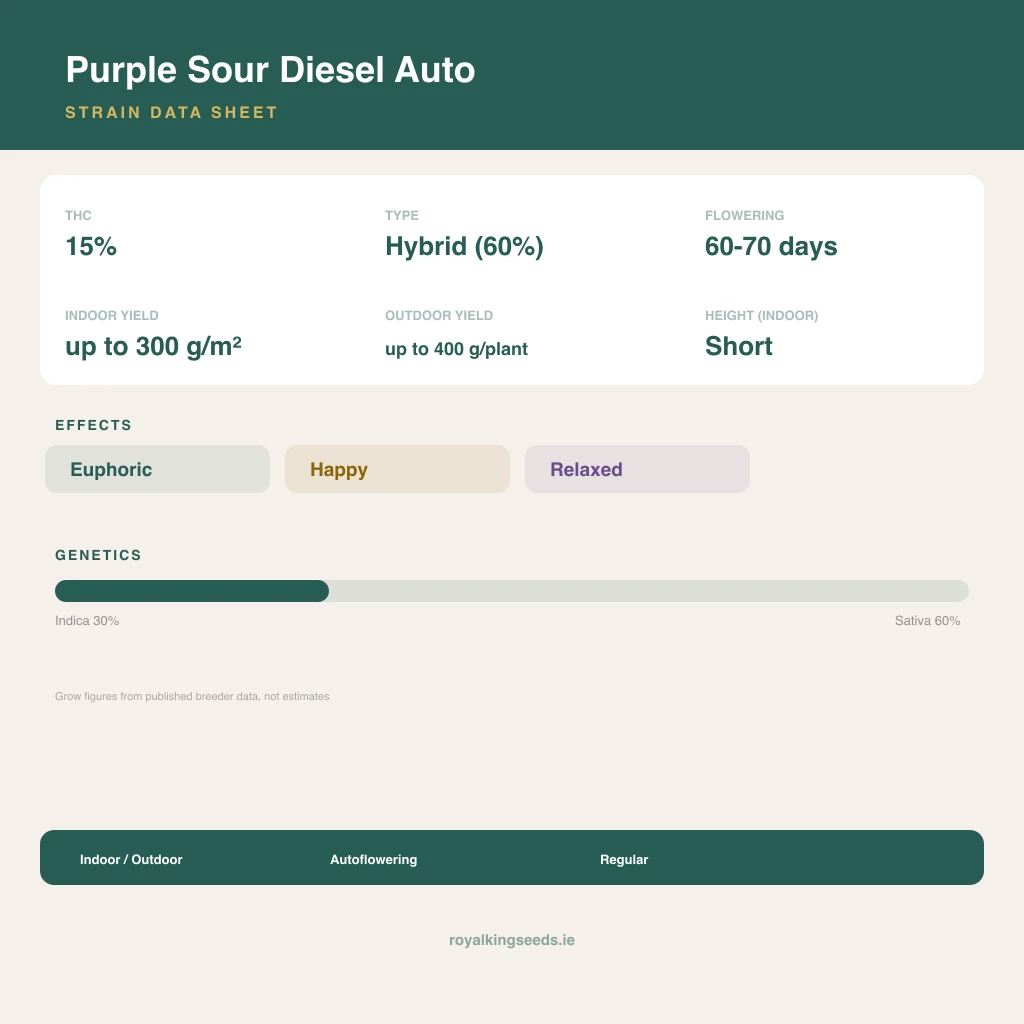Image resolution: width=1024 pixels, height=1024 pixels.
Task: Click the Purple Sour Diesel Auto title
Action: click(270, 71)
